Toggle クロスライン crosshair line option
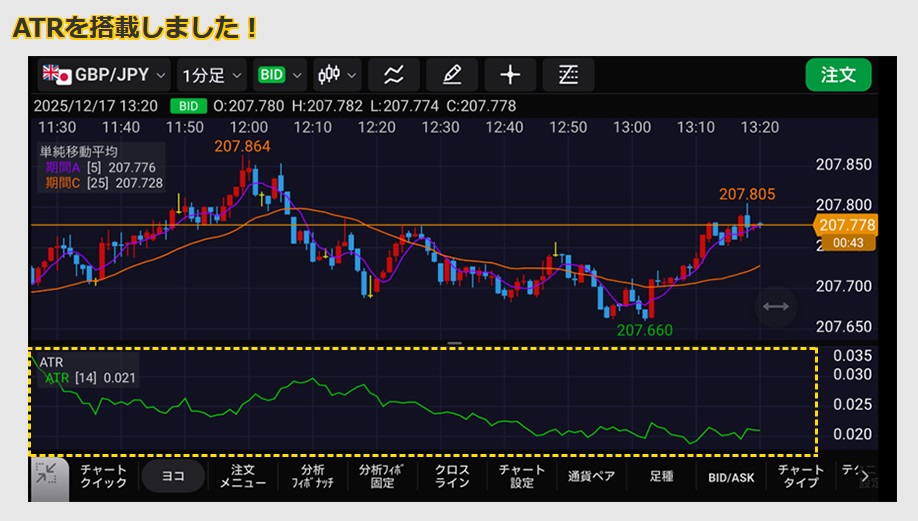The image size is (918, 521). [x=452, y=477]
